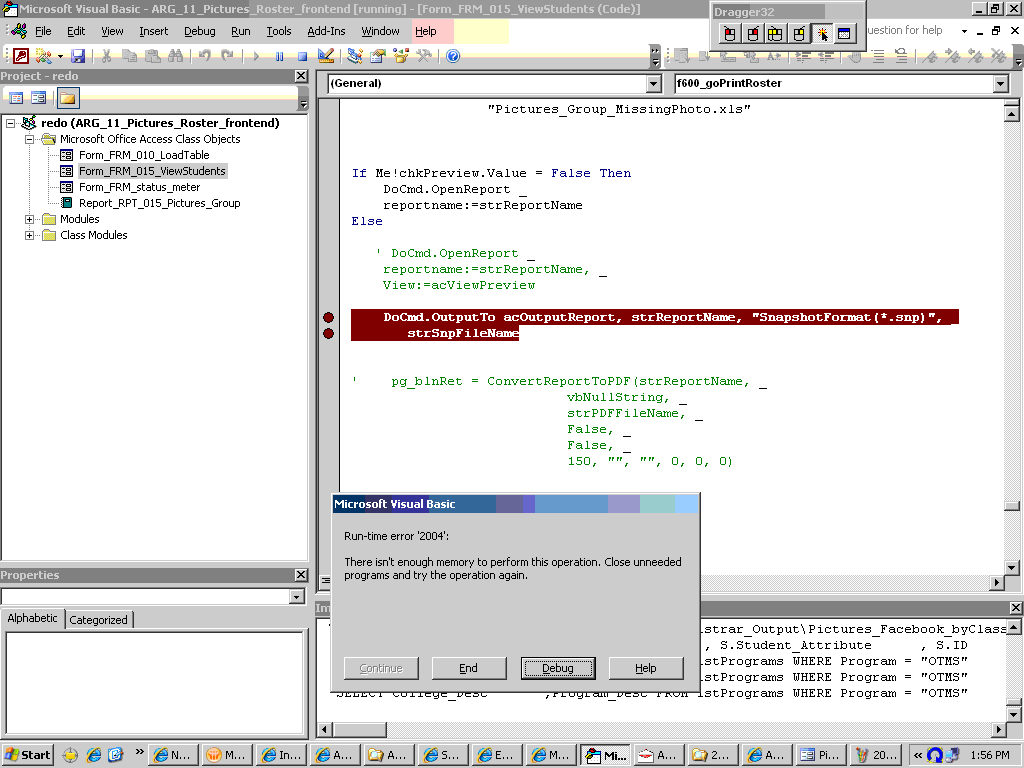Image resolution: width=1024 pixels, height=768 pixels.
Task: Switch to the Categorized properties tab
Action: (x=98, y=619)
